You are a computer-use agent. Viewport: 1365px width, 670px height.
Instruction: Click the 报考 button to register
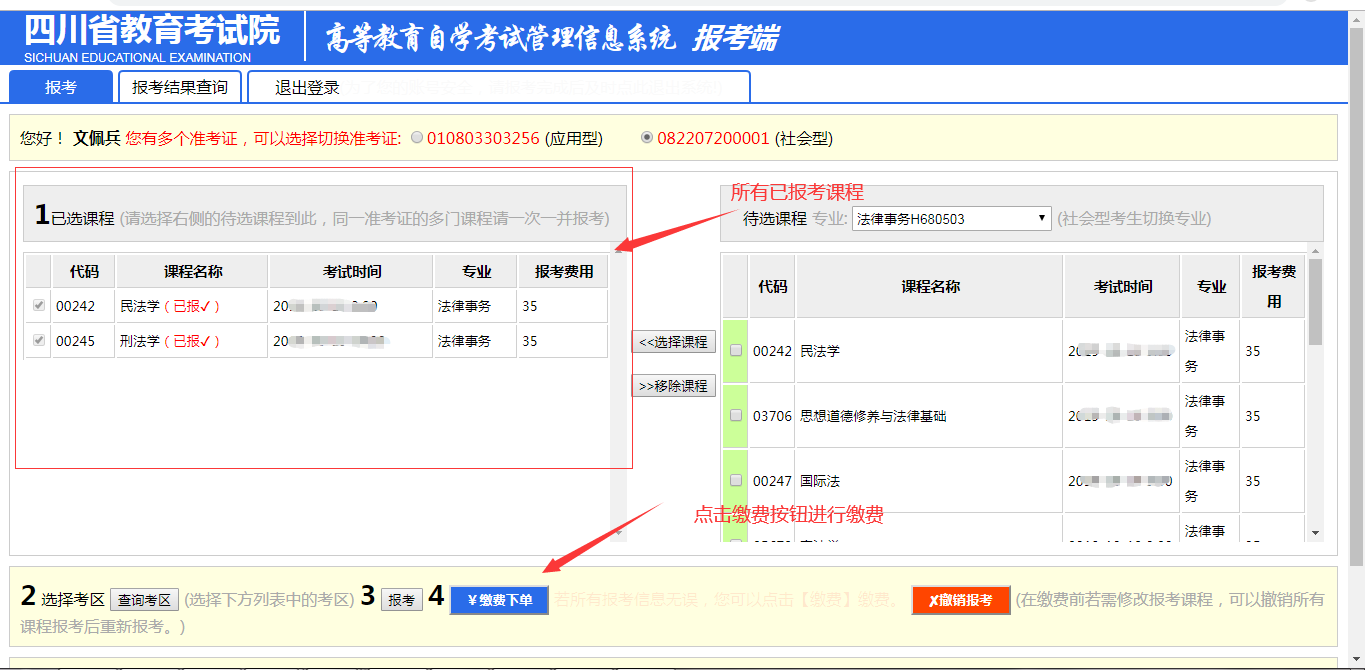[402, 600]
